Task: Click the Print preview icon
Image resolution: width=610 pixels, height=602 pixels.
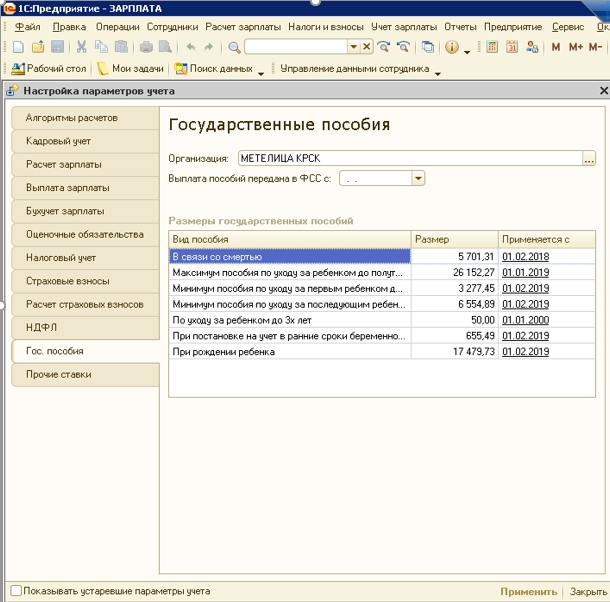Action: [165, 47]
